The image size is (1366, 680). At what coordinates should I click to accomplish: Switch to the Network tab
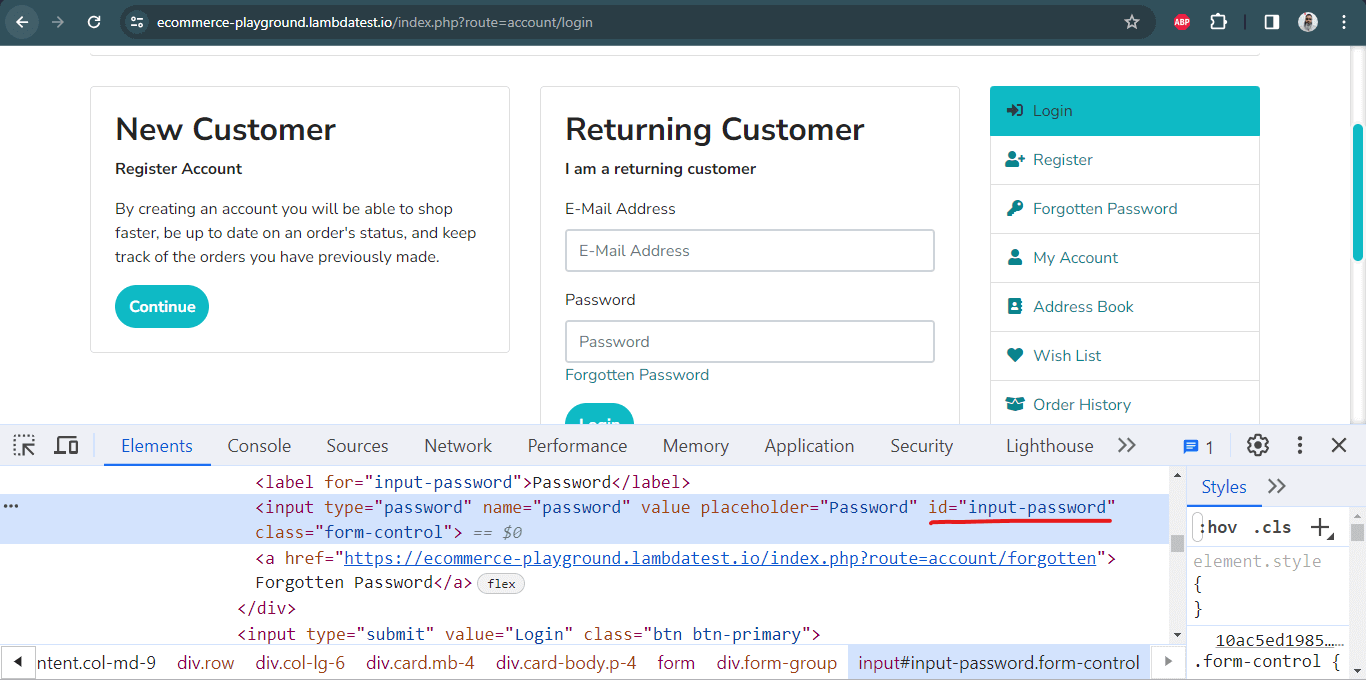457,445
